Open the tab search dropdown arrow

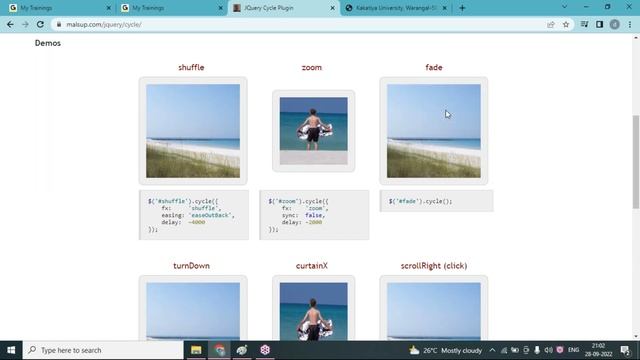(x=564, y=7)
